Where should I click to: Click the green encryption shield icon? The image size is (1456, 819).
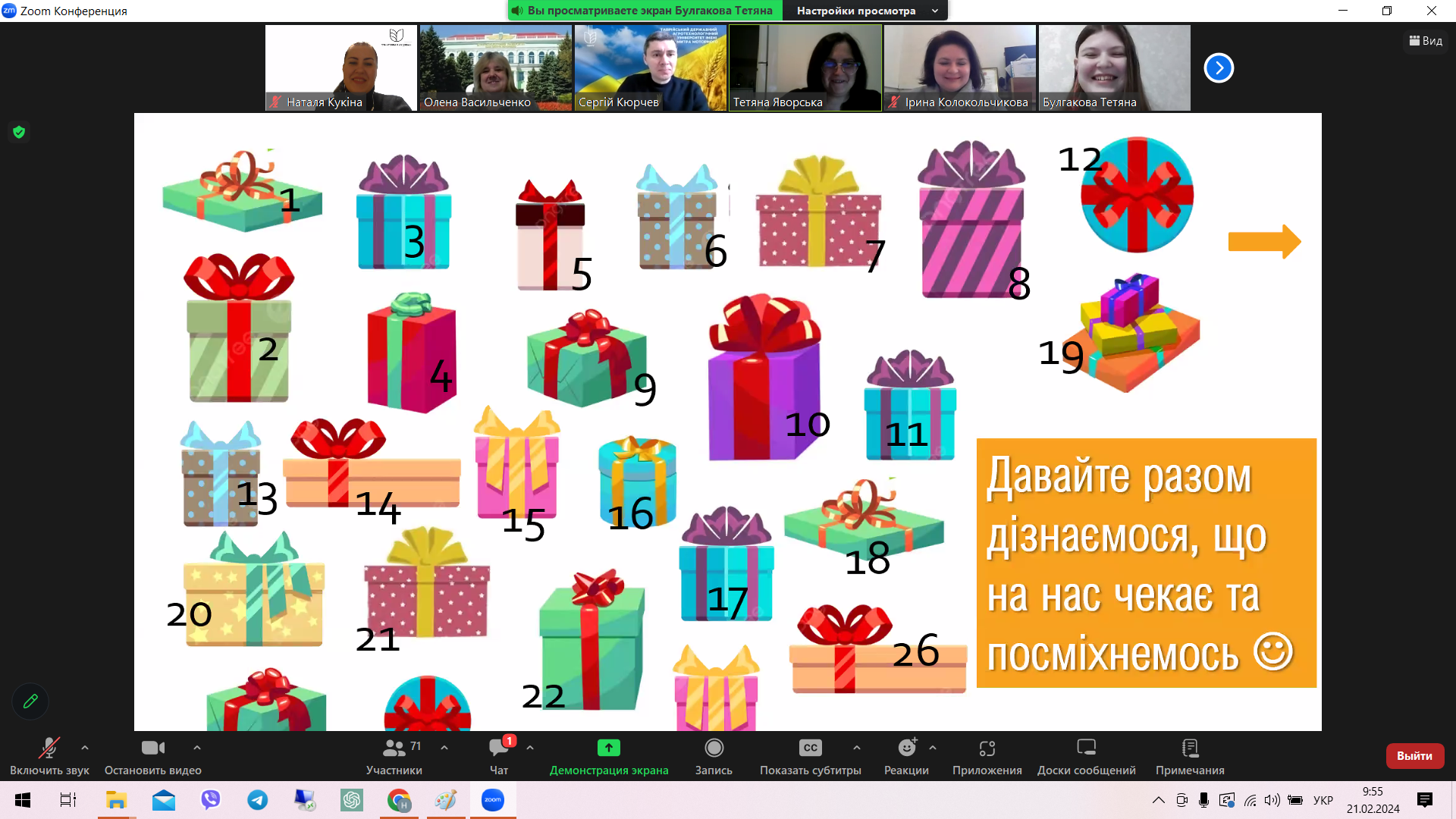[x=19, y=132]
